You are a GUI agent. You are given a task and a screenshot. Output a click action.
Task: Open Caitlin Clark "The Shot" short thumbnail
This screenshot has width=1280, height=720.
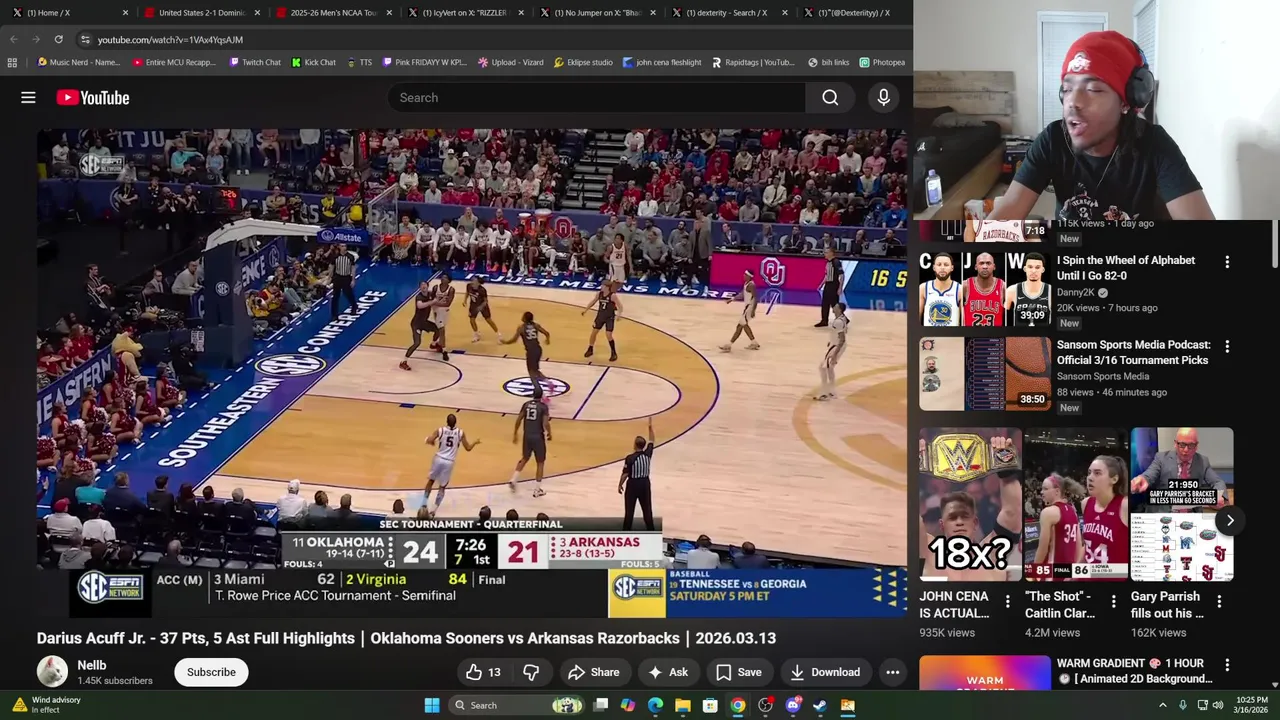coord(1076,505)
